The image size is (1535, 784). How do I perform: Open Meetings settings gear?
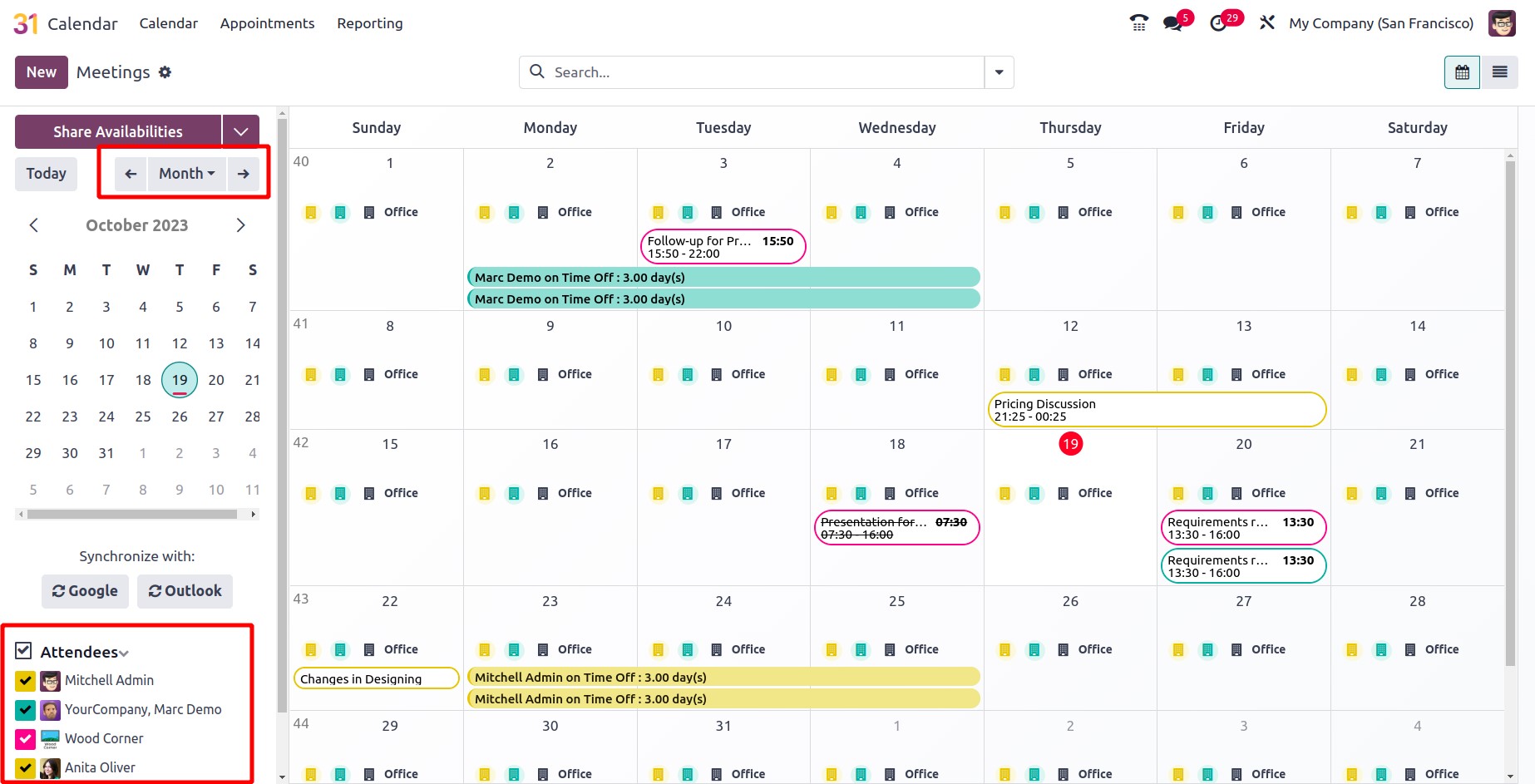pyautogui.click(x=165, y=72)
